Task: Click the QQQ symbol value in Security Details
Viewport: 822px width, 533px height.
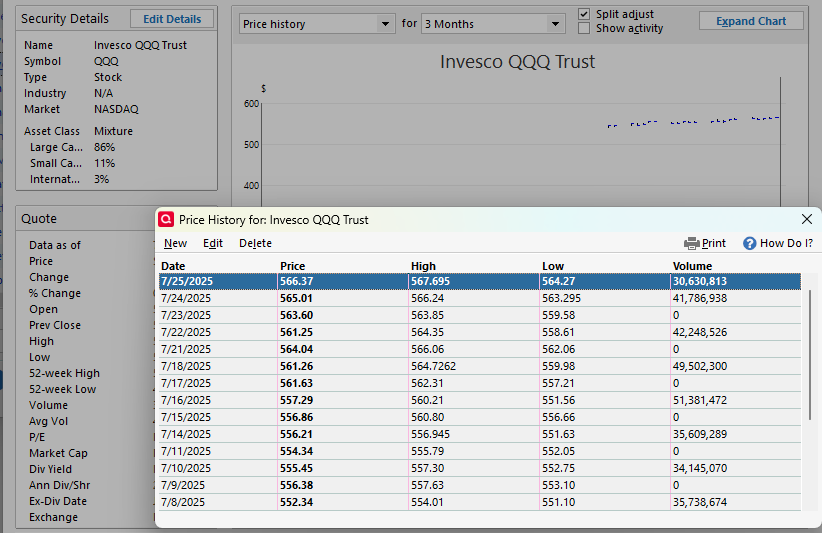Action: pos(106,61)
